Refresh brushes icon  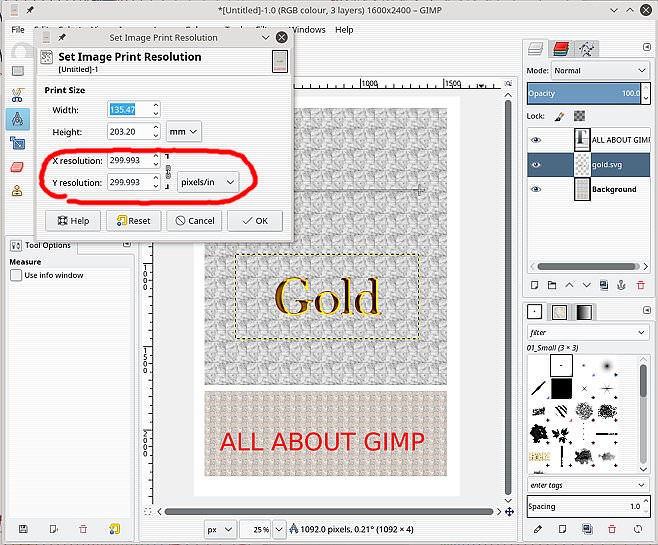638,529
